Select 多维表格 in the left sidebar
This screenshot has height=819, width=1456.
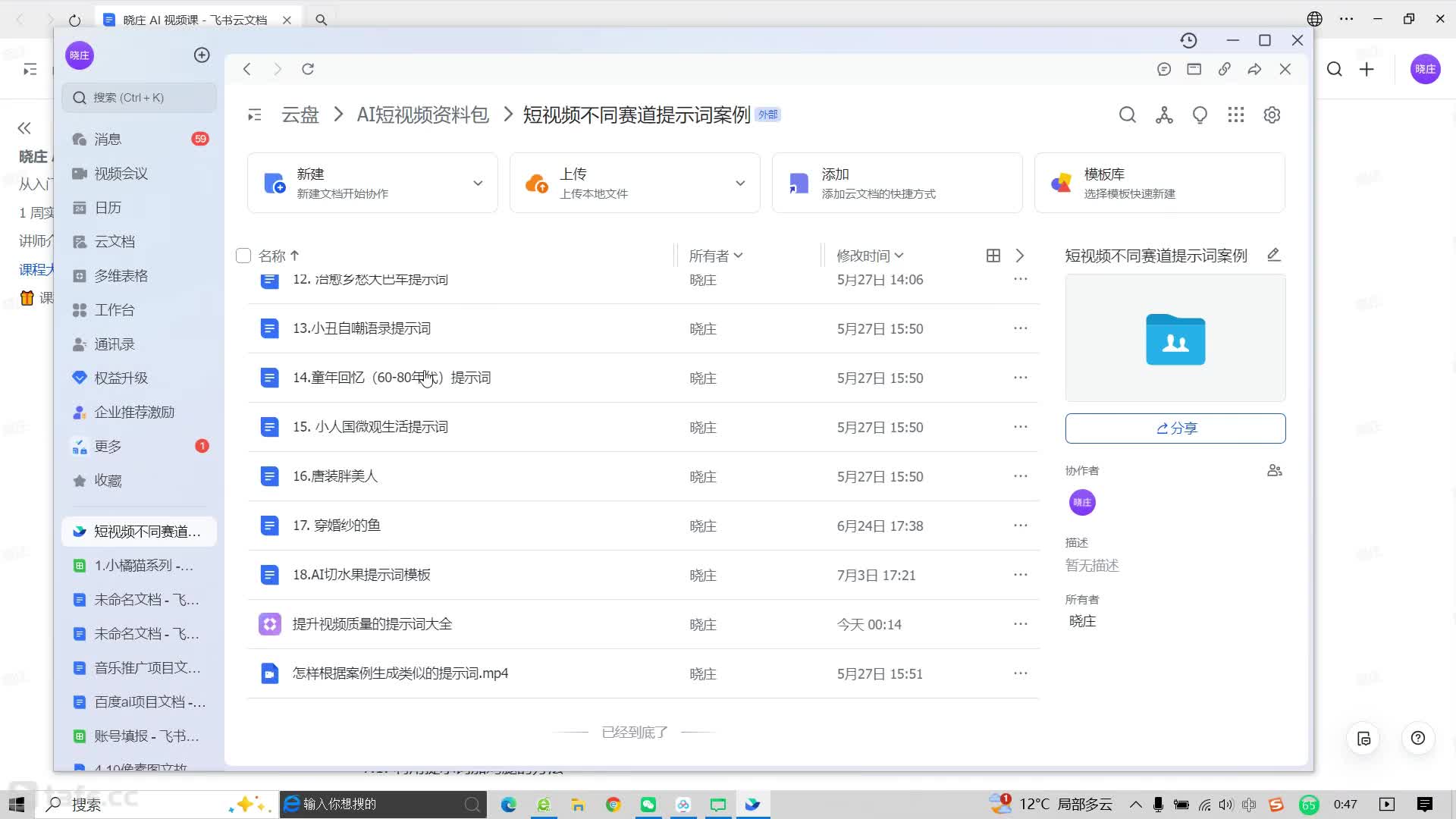[121, 276]
